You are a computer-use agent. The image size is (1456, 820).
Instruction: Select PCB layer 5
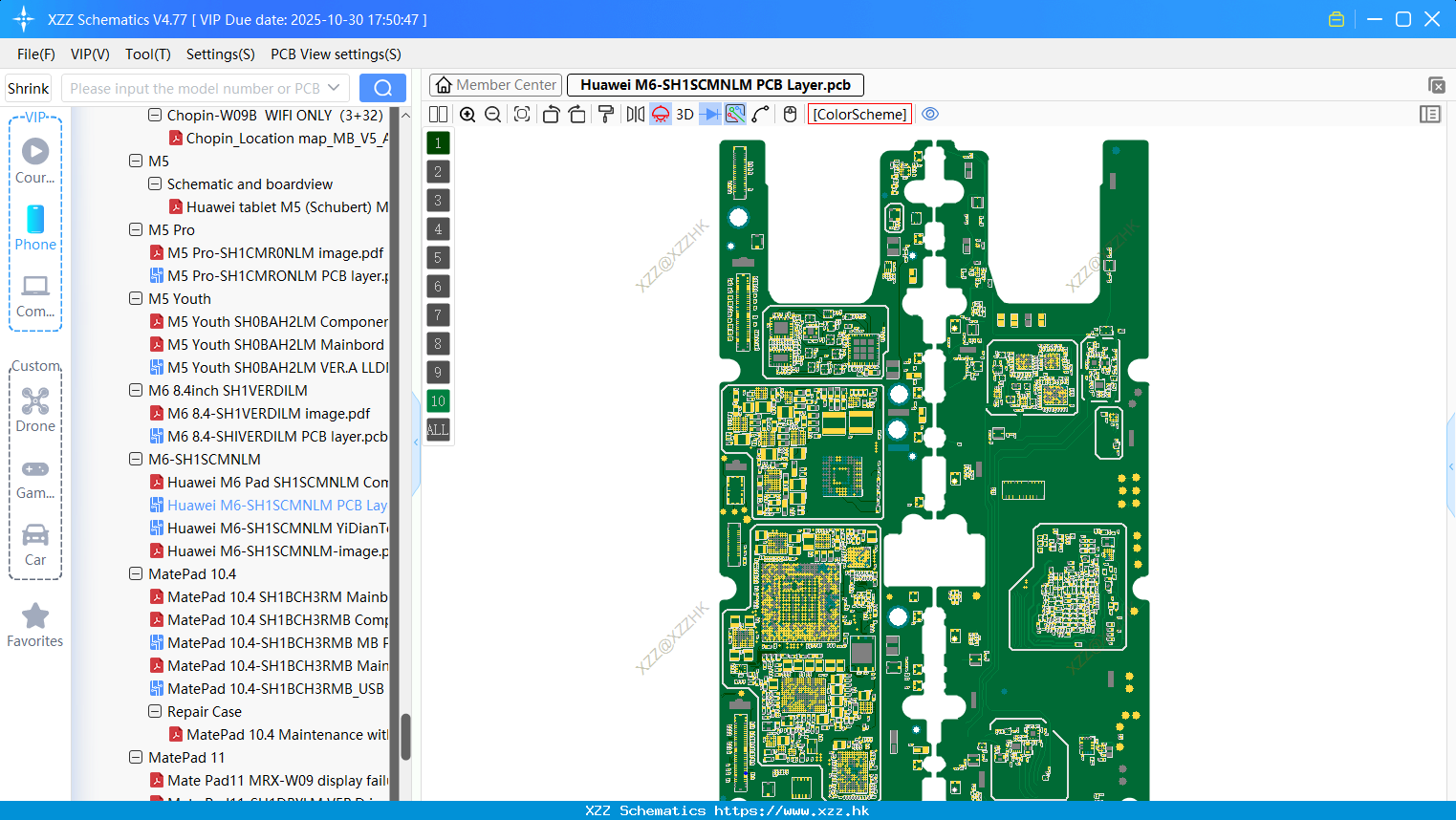(438, 258)
